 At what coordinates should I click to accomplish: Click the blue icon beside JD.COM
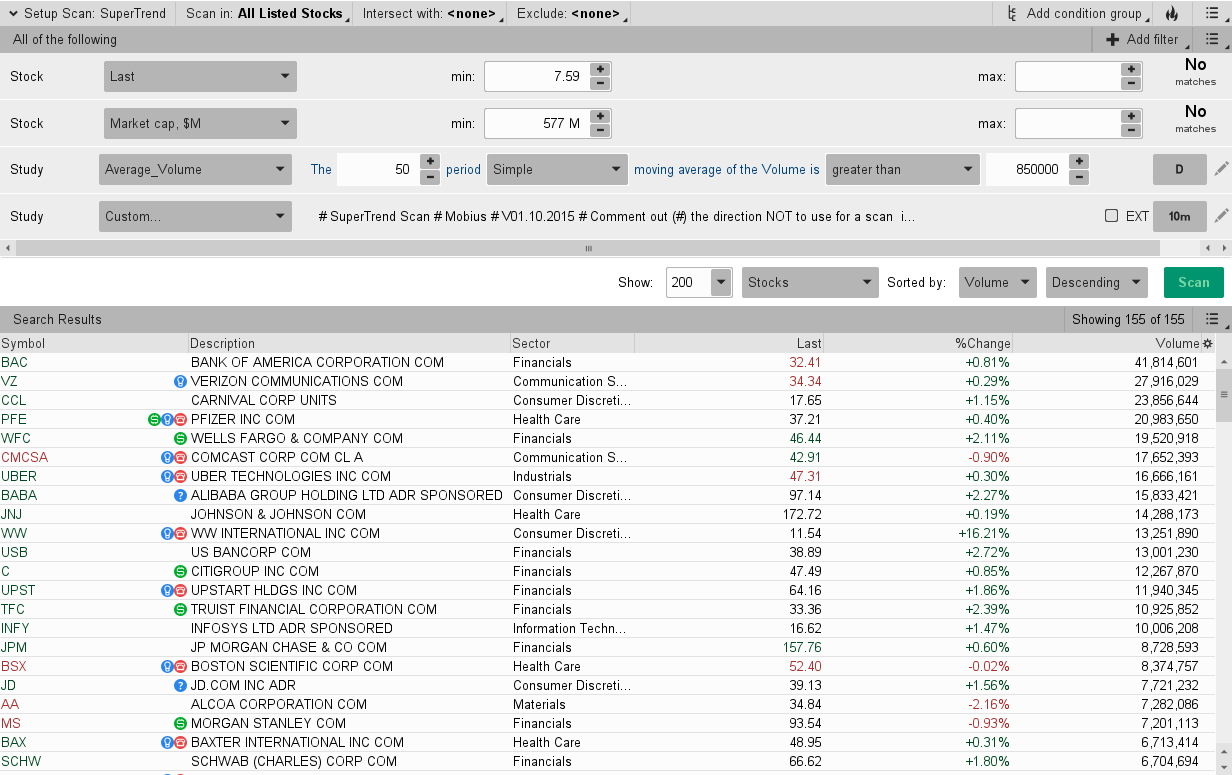point(181,685)
